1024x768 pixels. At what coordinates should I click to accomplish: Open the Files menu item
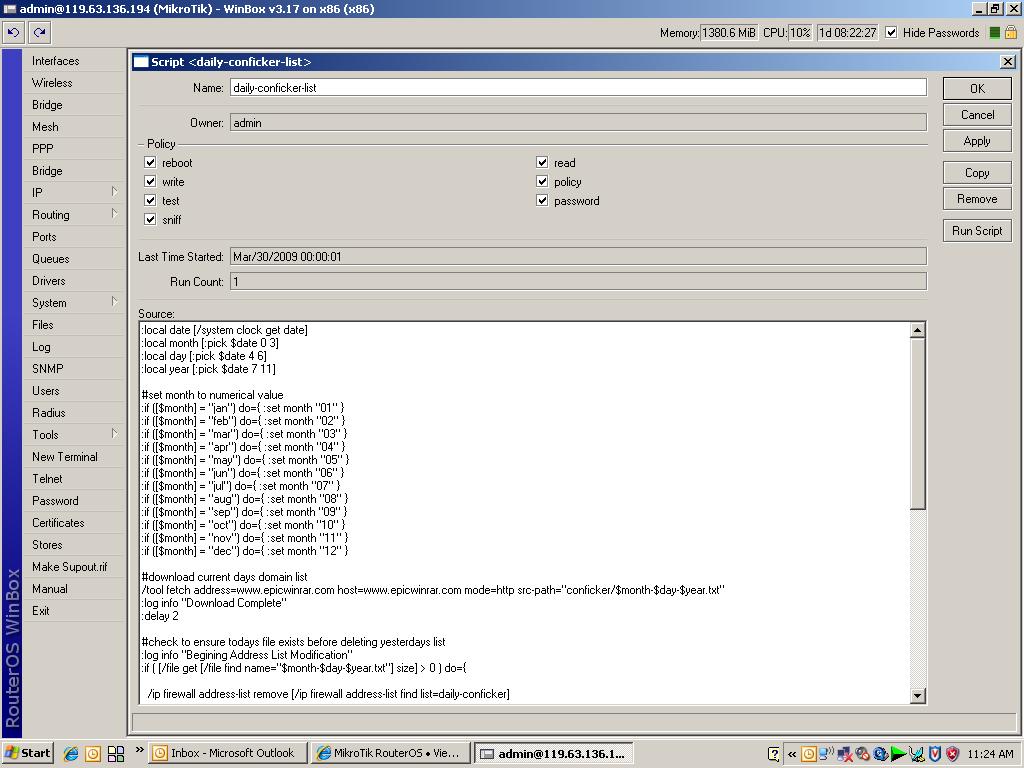click(x=73, y=325)
